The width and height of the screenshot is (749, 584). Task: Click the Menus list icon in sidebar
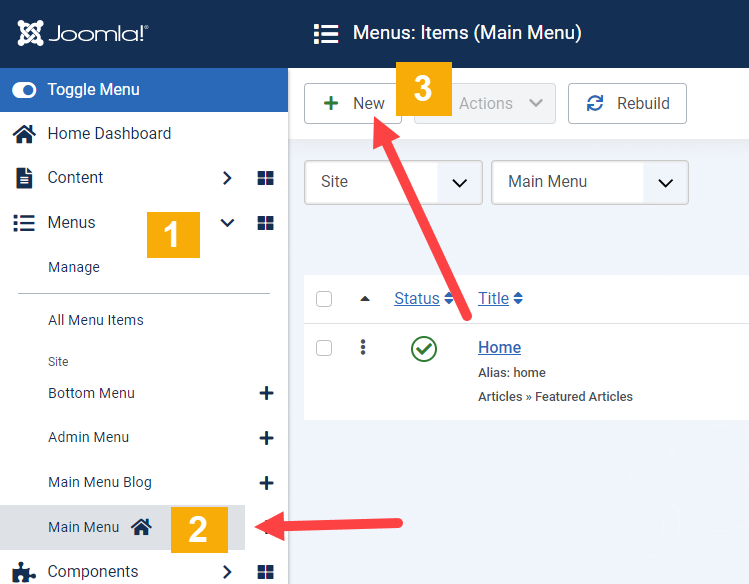click(24, 223)
